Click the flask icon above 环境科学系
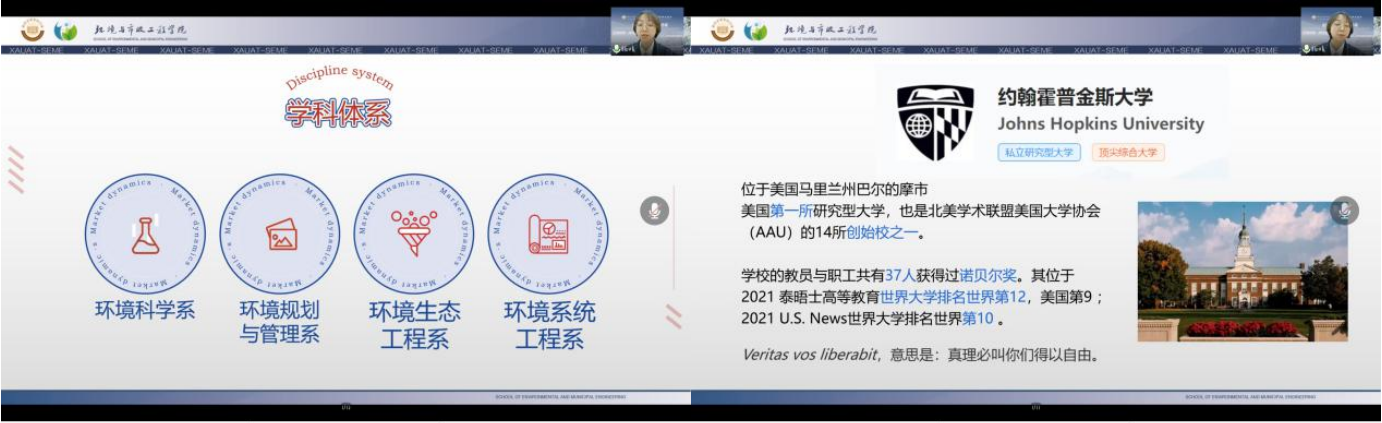Viewport: 1382px width, 423px height. (145, 235)
